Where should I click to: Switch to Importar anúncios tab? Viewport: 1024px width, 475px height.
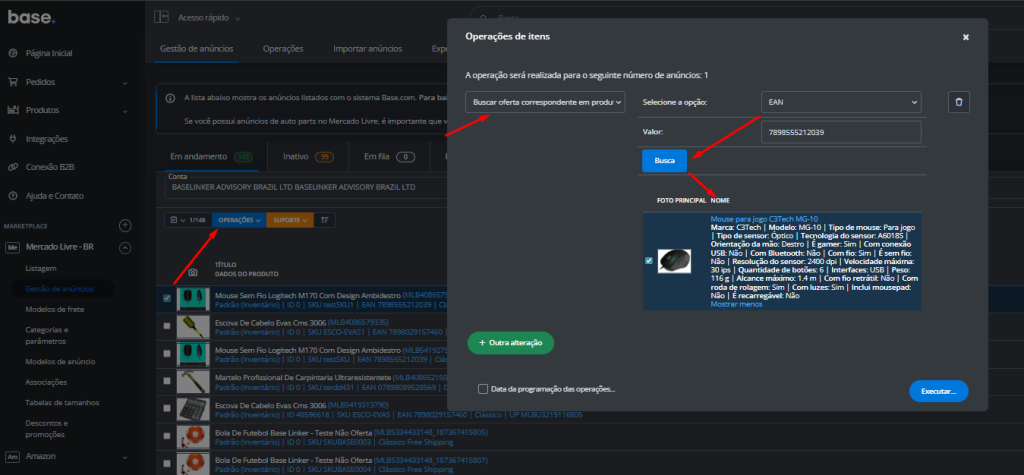(x=367, y=49)
